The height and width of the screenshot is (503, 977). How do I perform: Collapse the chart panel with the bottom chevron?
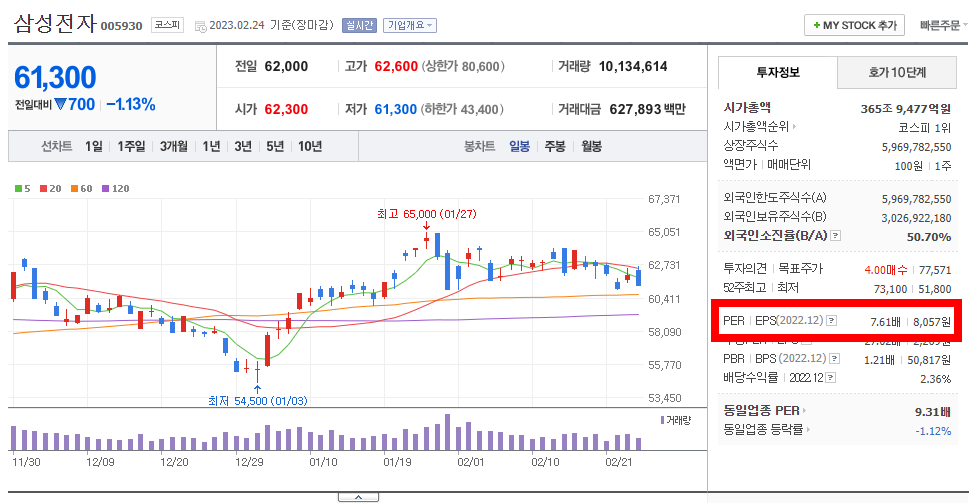tap(358, 497)
